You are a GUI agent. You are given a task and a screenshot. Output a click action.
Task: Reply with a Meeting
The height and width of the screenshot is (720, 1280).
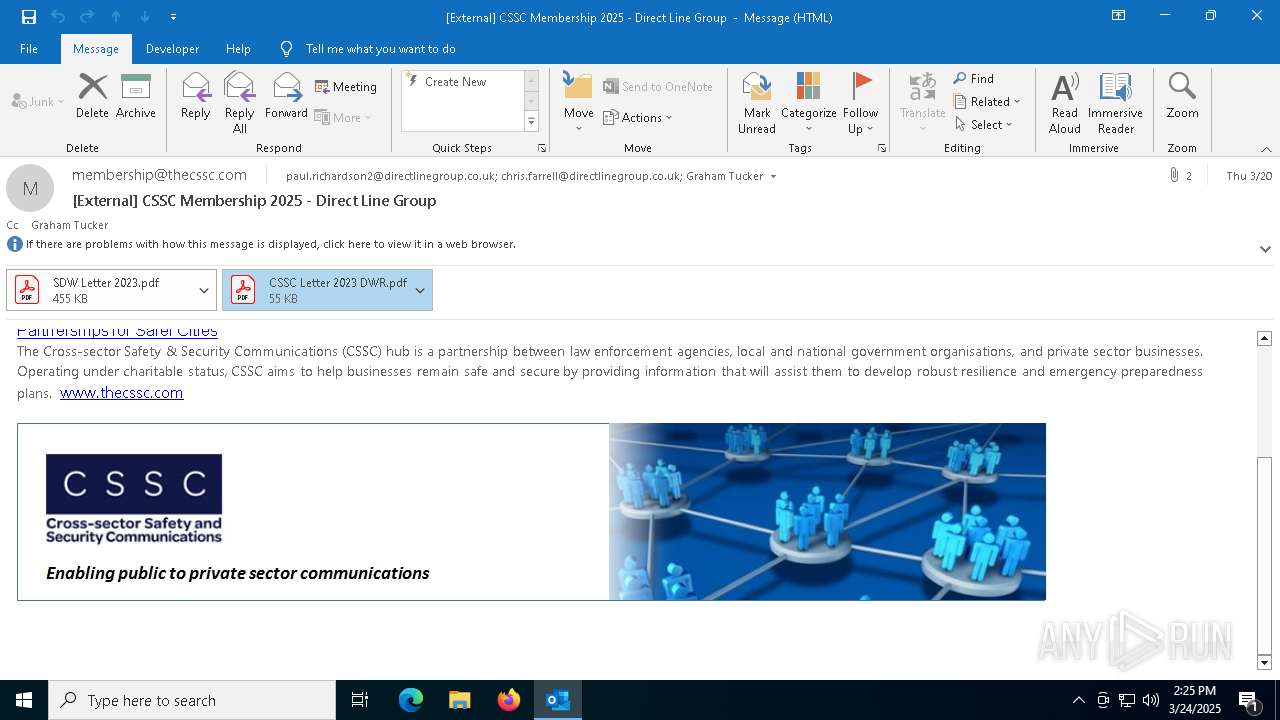tap(346, 87)
